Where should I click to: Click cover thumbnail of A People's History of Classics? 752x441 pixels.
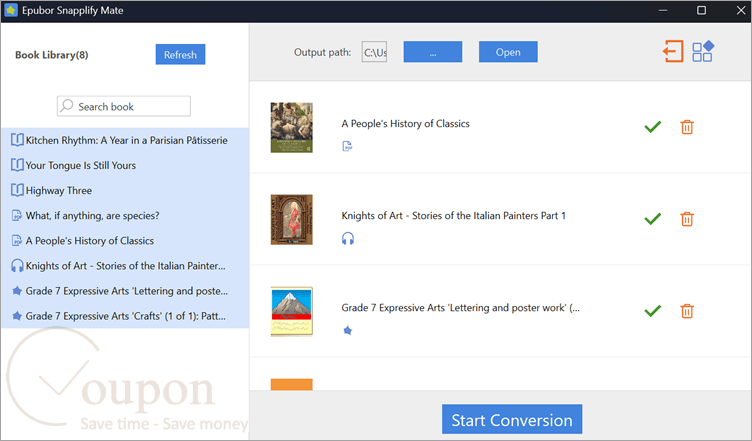pyautogui.click(x=292, y=128)
